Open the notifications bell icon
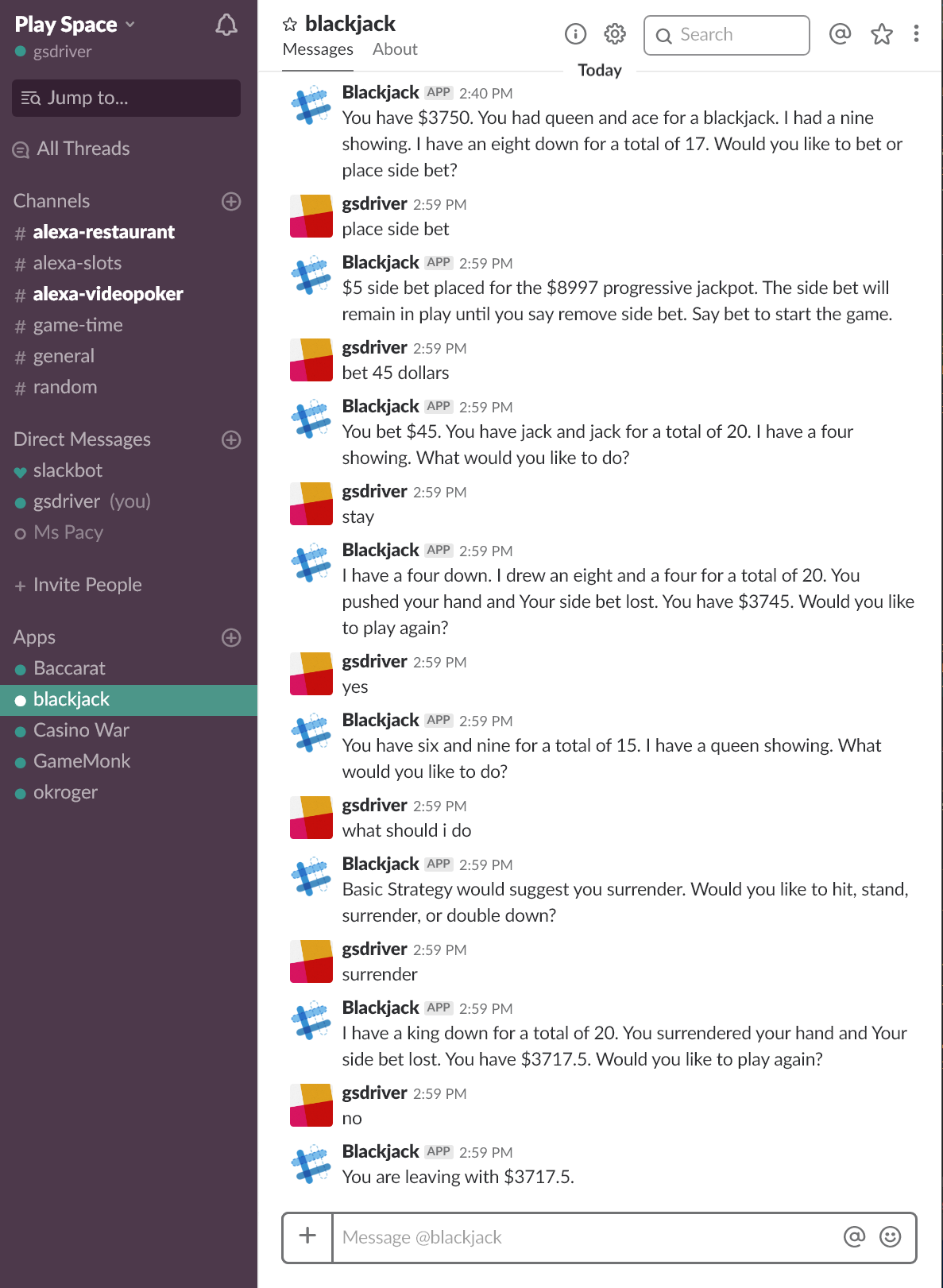Viewport: 943px width, 1288px height. [226, 25]
